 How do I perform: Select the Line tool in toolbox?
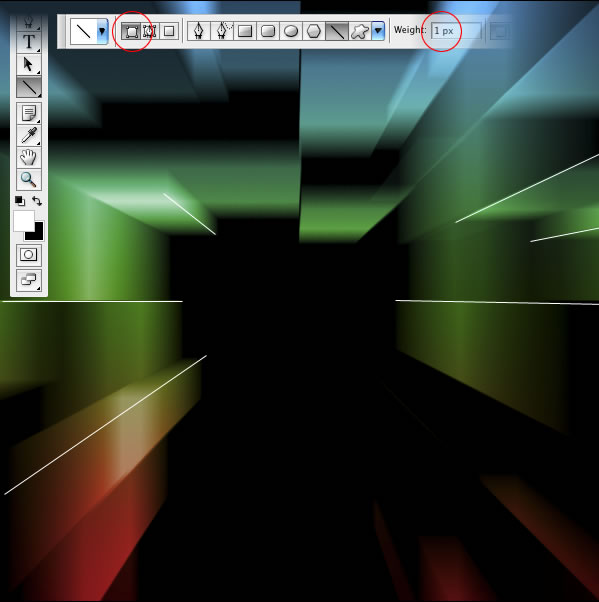[29, 87]
